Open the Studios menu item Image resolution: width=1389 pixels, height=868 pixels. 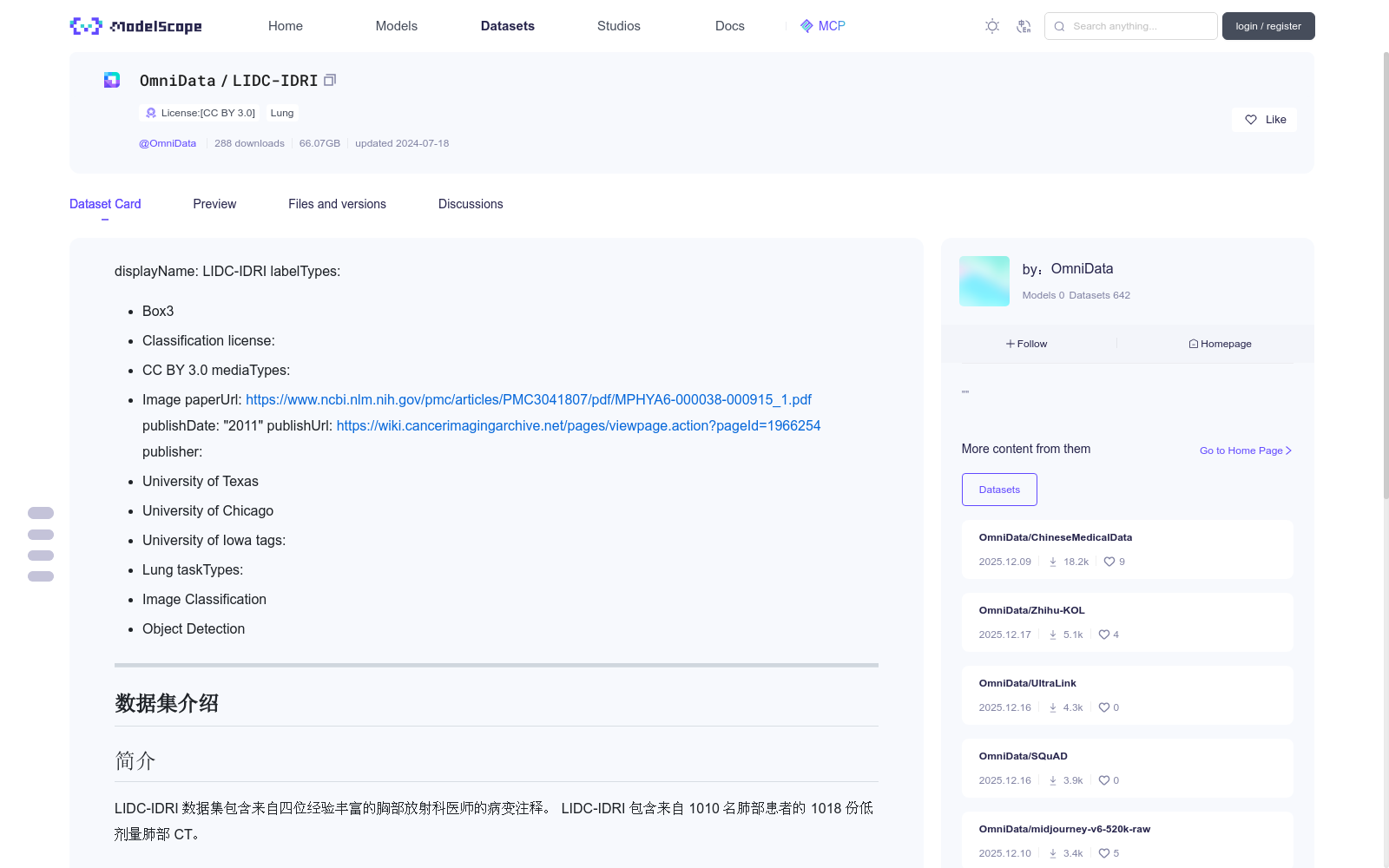point(619,26)
